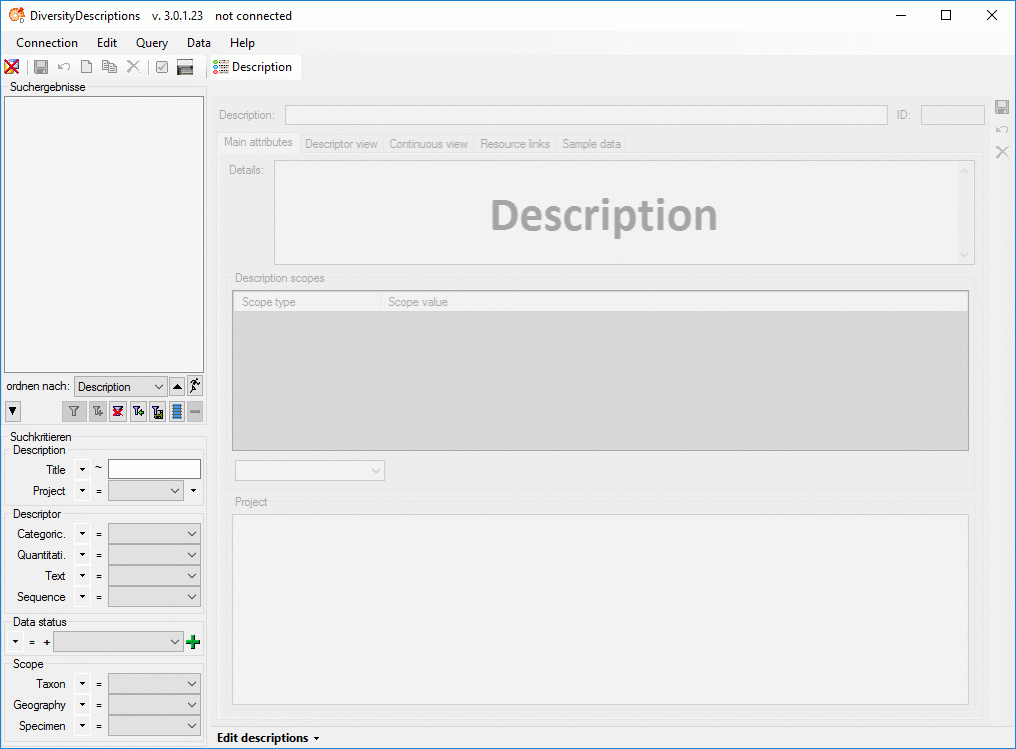Click the X icon at the right panel edge
This screenshot has width=1016, height=749.
[1002, 152]
